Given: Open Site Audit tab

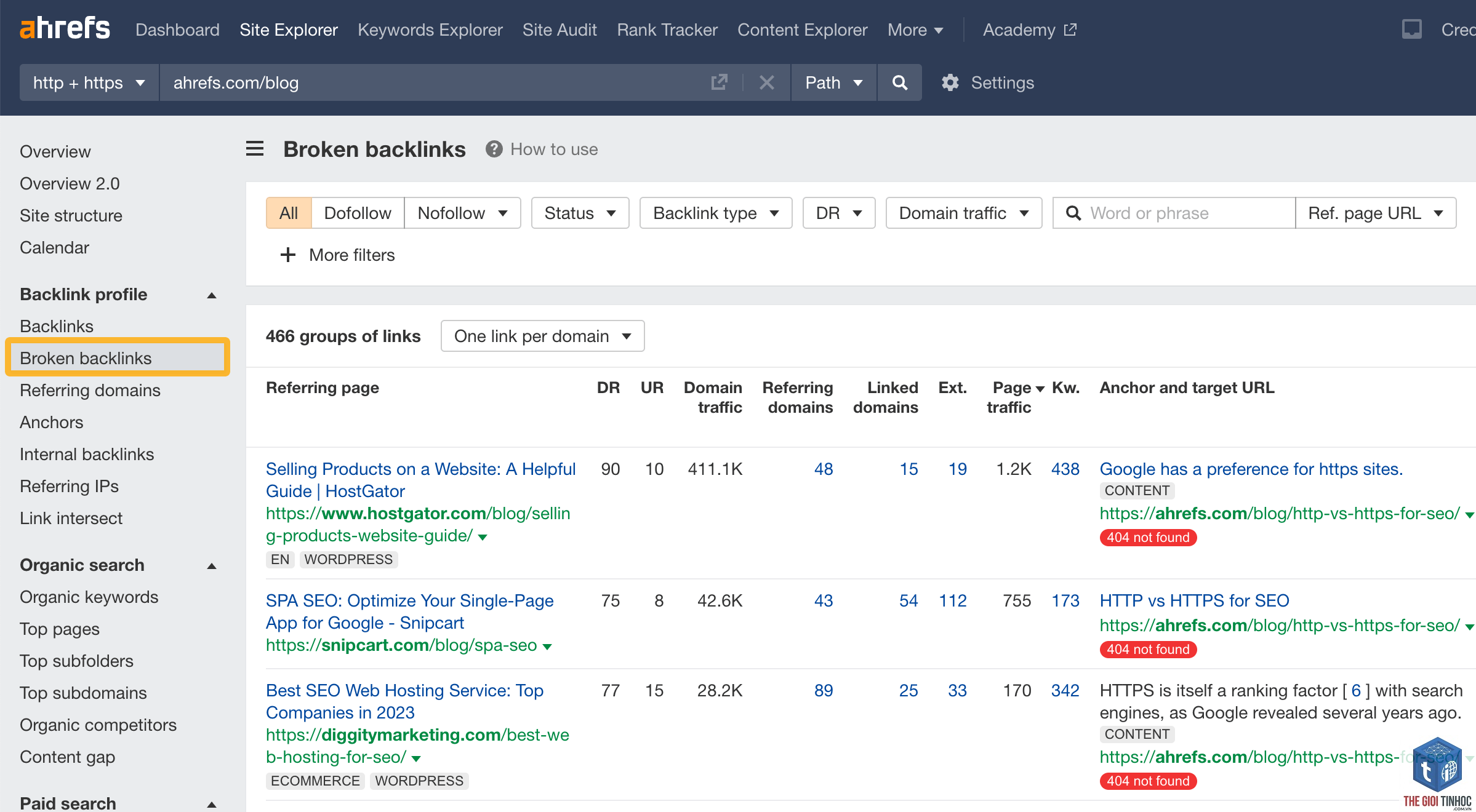Looking at the screenshot, I should [560, 30].
